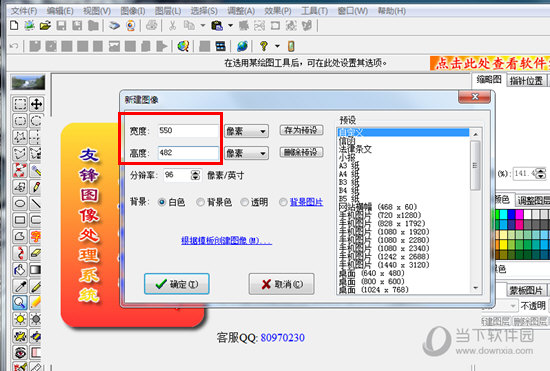Click the 高度 height input field
Image resolution: width=550 pixels, height=371 pixels.
188,153
